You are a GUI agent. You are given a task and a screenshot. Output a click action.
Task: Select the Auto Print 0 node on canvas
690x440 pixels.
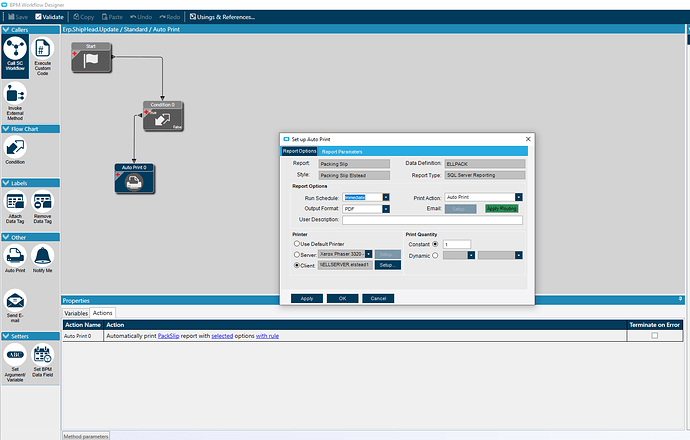pyautogui.click(x=134, y=179)
